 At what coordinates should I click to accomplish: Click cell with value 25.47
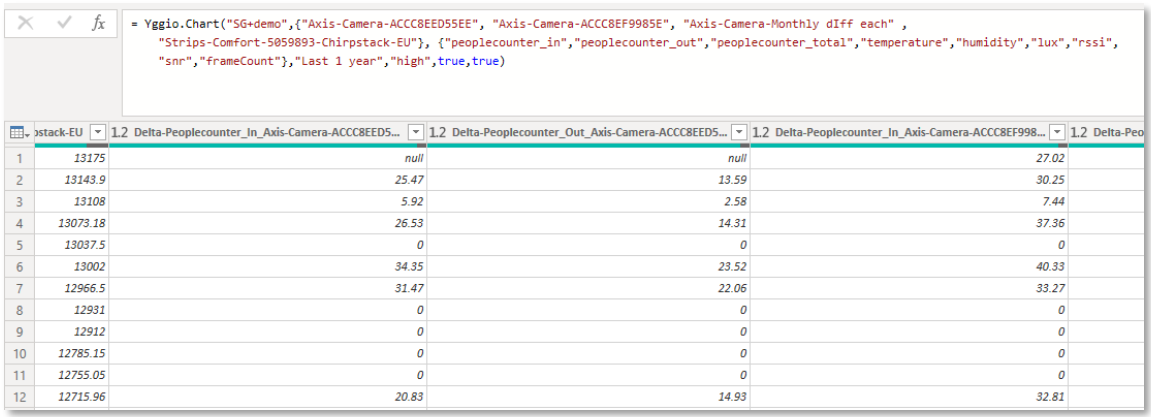pos(268,180)
